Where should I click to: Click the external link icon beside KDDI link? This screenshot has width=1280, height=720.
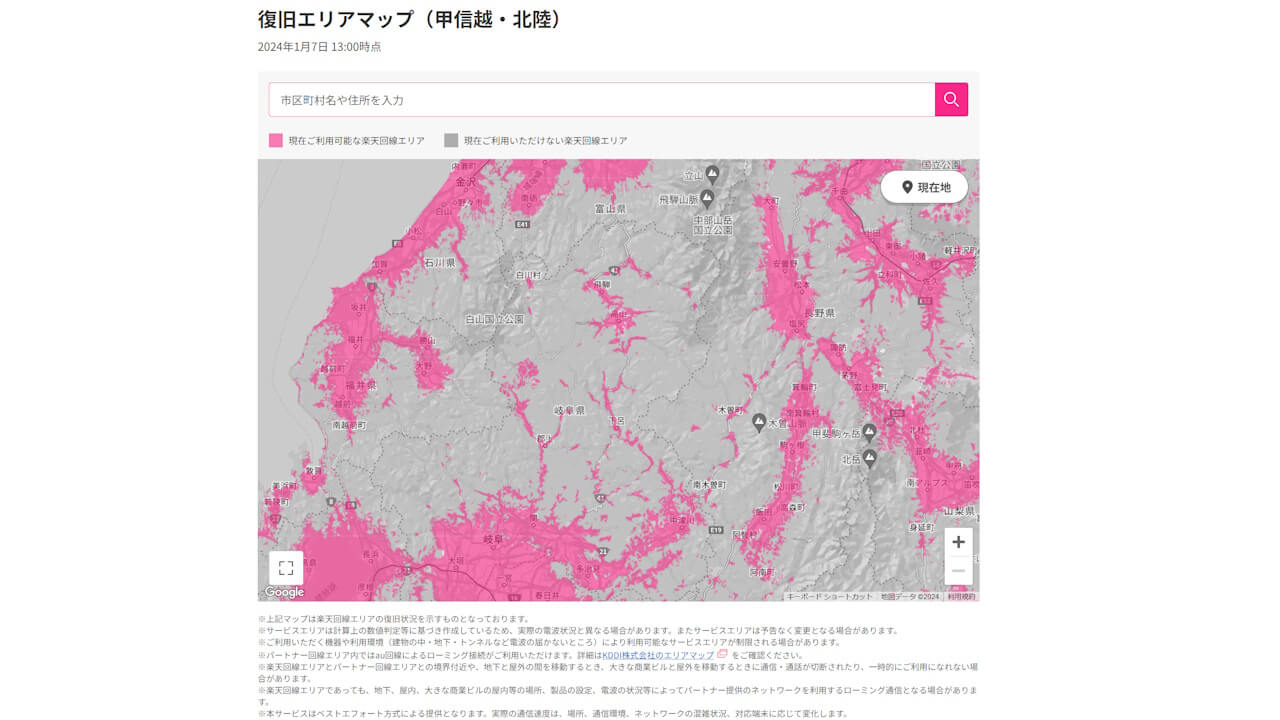[x=722, y=654]
